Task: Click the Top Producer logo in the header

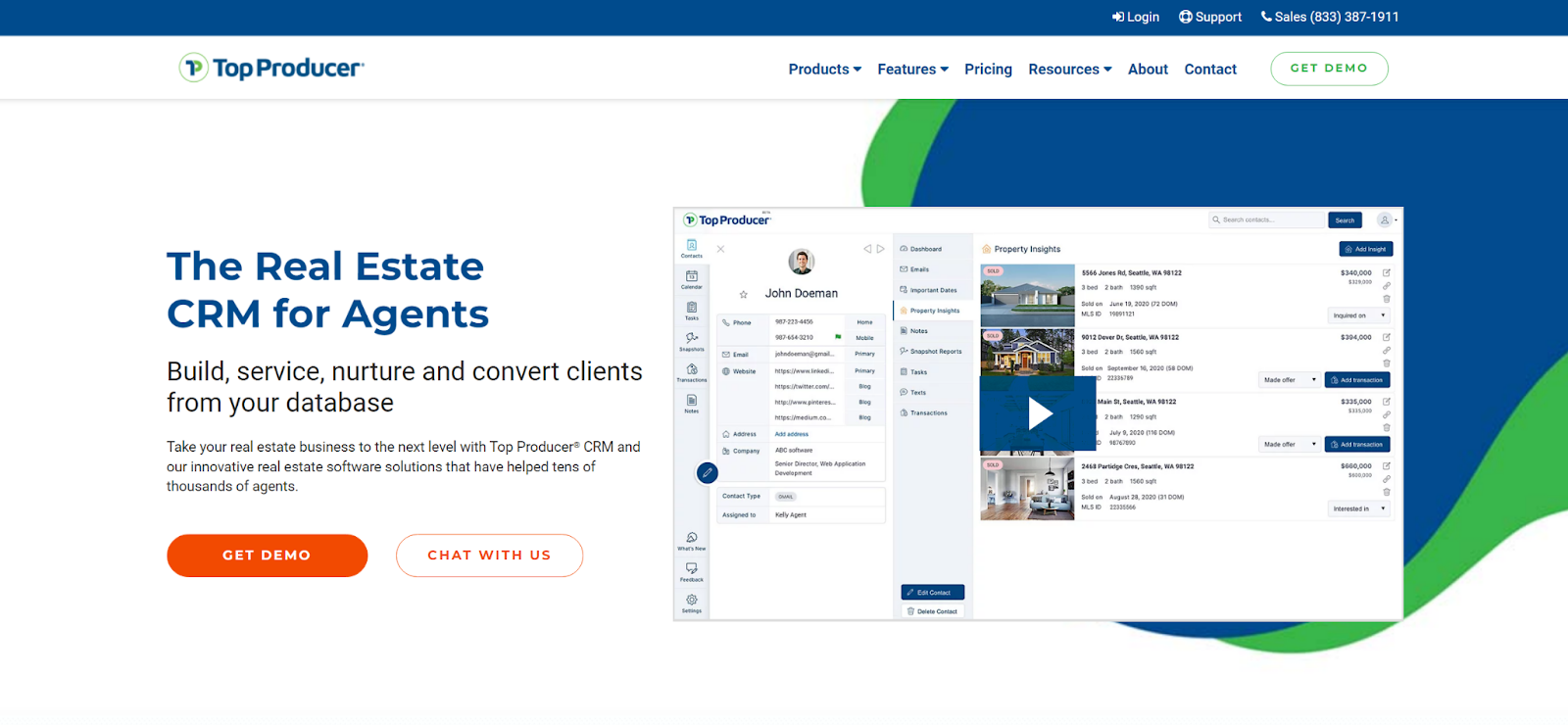Action: point(271,68)
